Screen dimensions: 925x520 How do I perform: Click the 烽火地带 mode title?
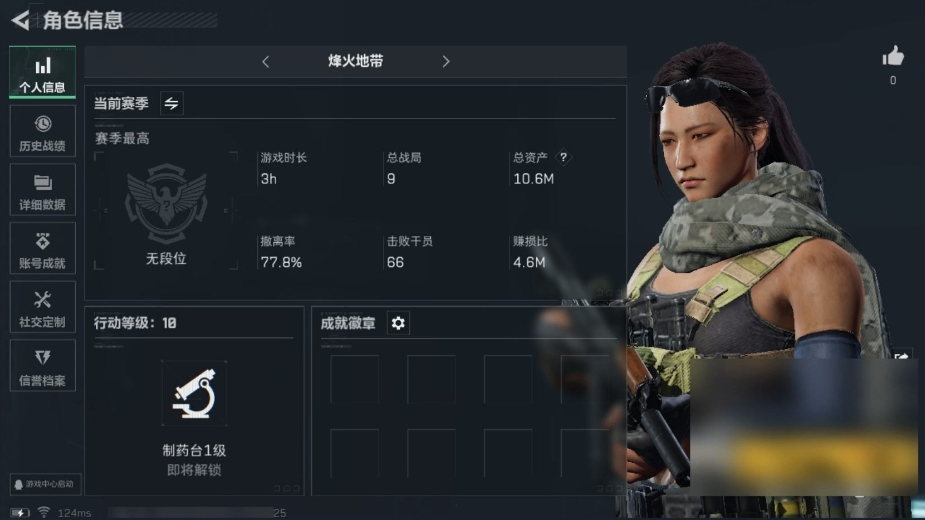tap(356, 61)
